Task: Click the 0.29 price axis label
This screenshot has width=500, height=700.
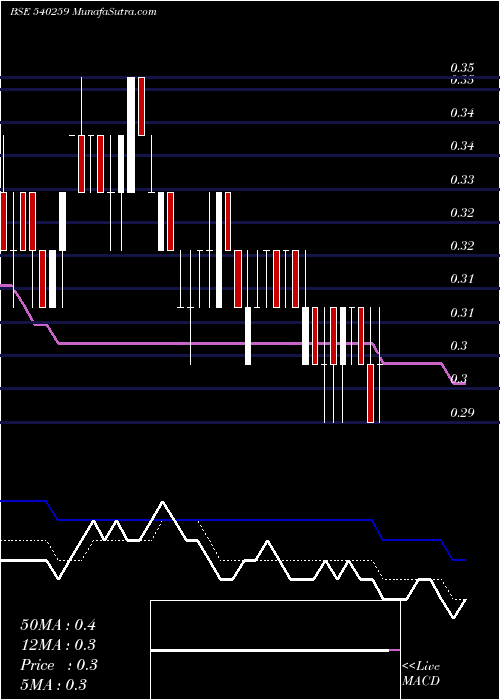Action: [x=462, y=412]
